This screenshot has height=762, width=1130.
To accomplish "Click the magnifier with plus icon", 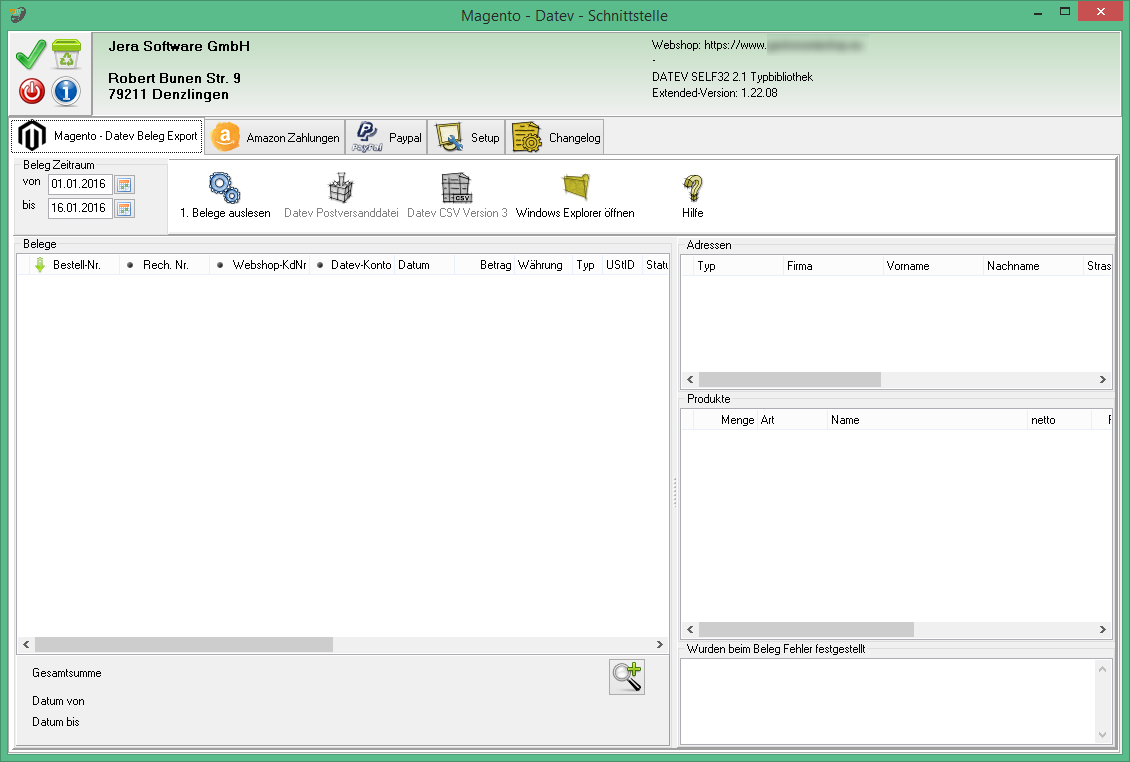I will pyautogui.click(x=627, y=677).
